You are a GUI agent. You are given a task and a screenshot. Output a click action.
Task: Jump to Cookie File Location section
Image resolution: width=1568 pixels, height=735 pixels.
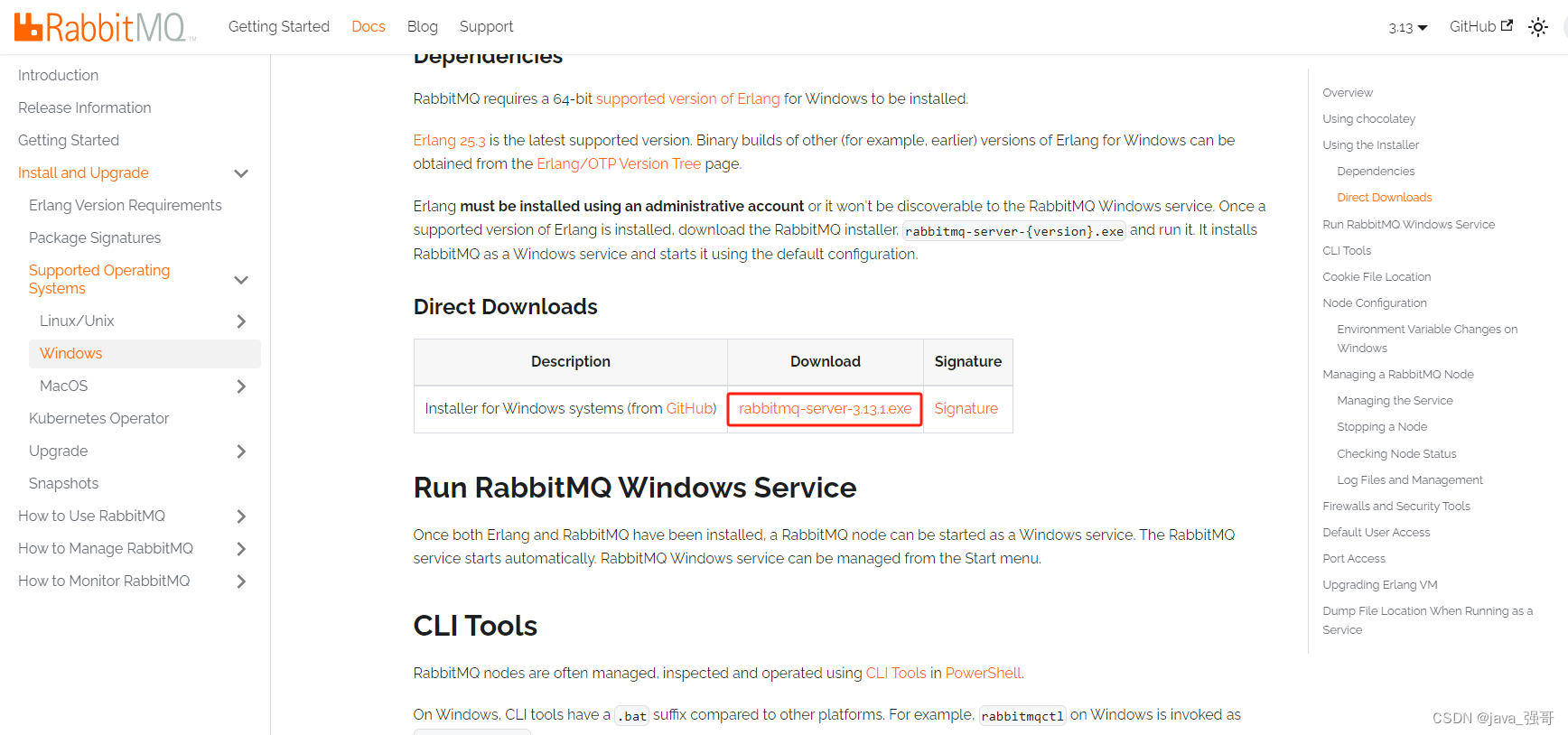click(1377, 276)
